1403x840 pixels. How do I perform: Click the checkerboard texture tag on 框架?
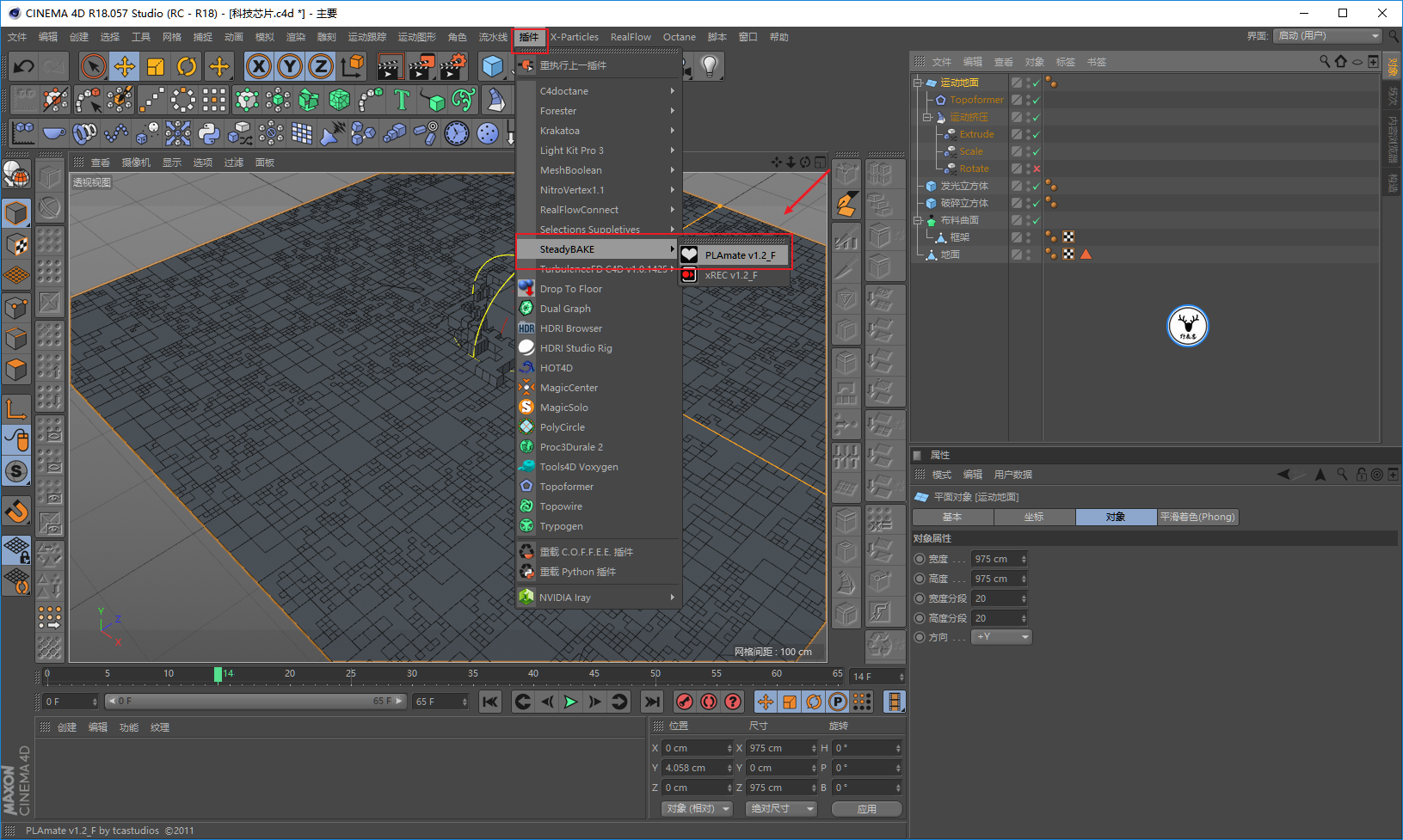1068,237
